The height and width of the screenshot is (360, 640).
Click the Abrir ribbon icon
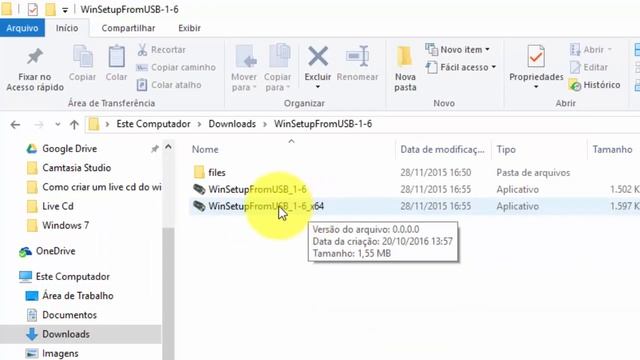point(575,50)
